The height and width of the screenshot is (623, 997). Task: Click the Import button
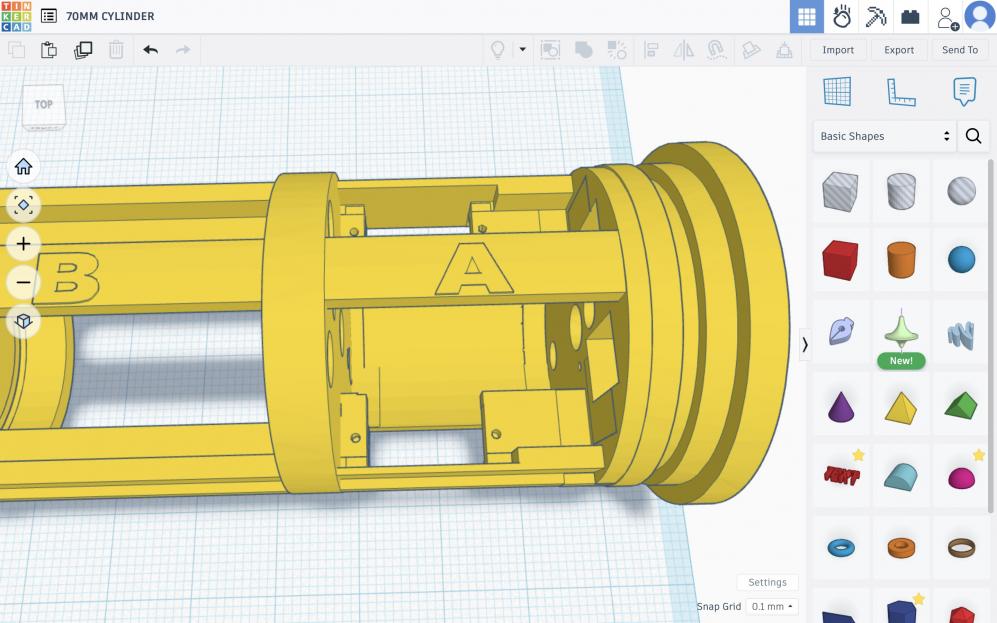(x=838, y=50)
